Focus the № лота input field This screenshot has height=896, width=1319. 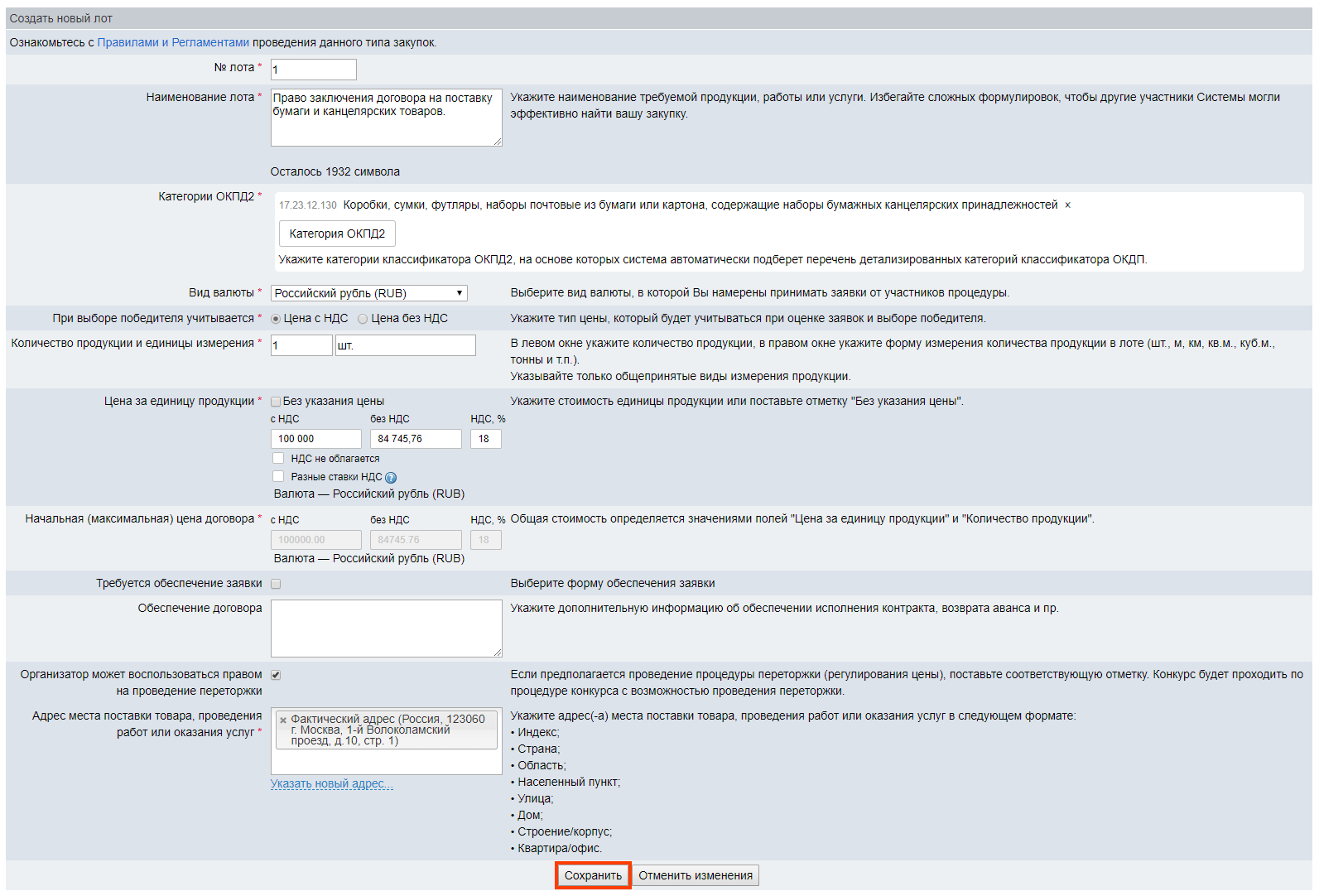[313, 70]
